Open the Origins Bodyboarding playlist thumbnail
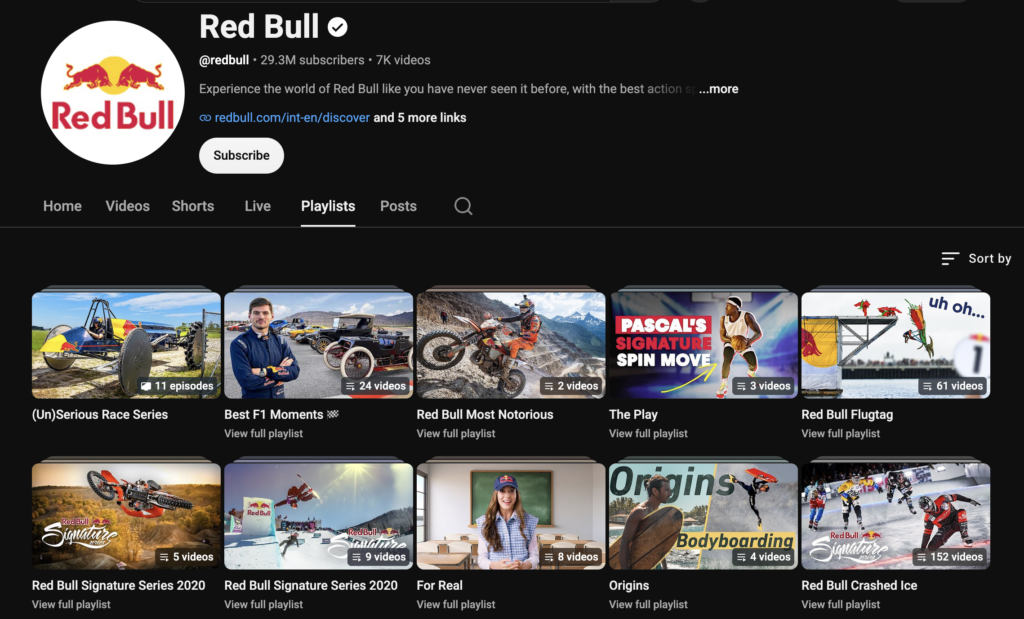 coord(703,516)
